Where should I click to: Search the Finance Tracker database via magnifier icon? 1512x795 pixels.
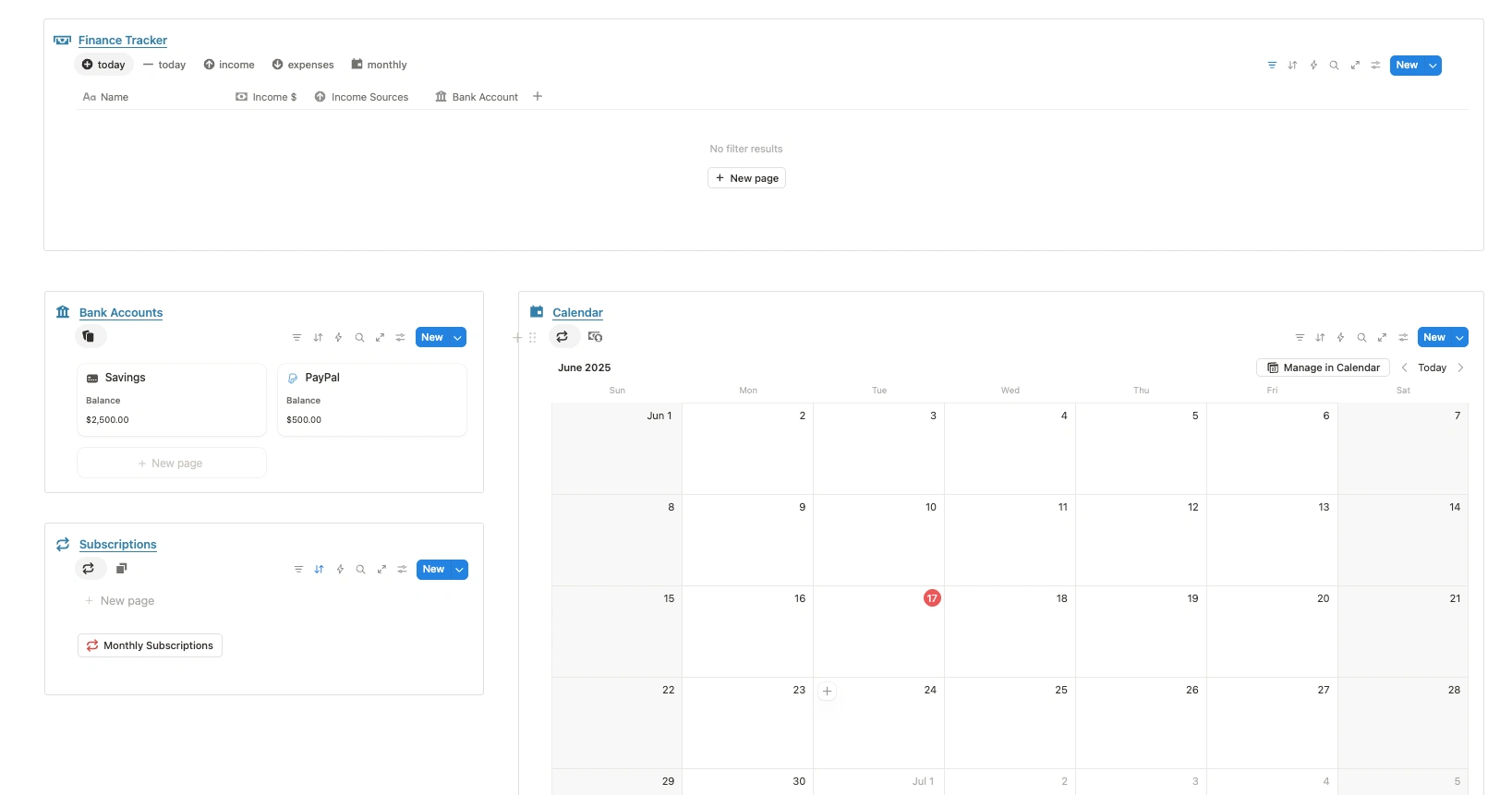pos(1334,66)
